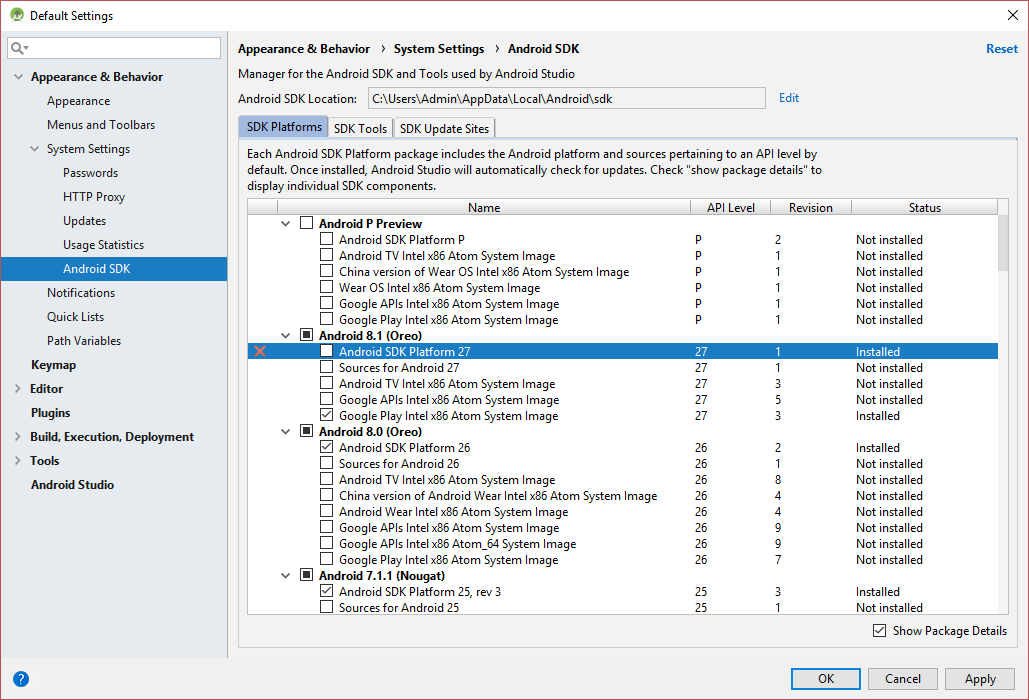Uncheck Android SDK Platform 26
The image size is (1029, 700).
coord(326,447)
